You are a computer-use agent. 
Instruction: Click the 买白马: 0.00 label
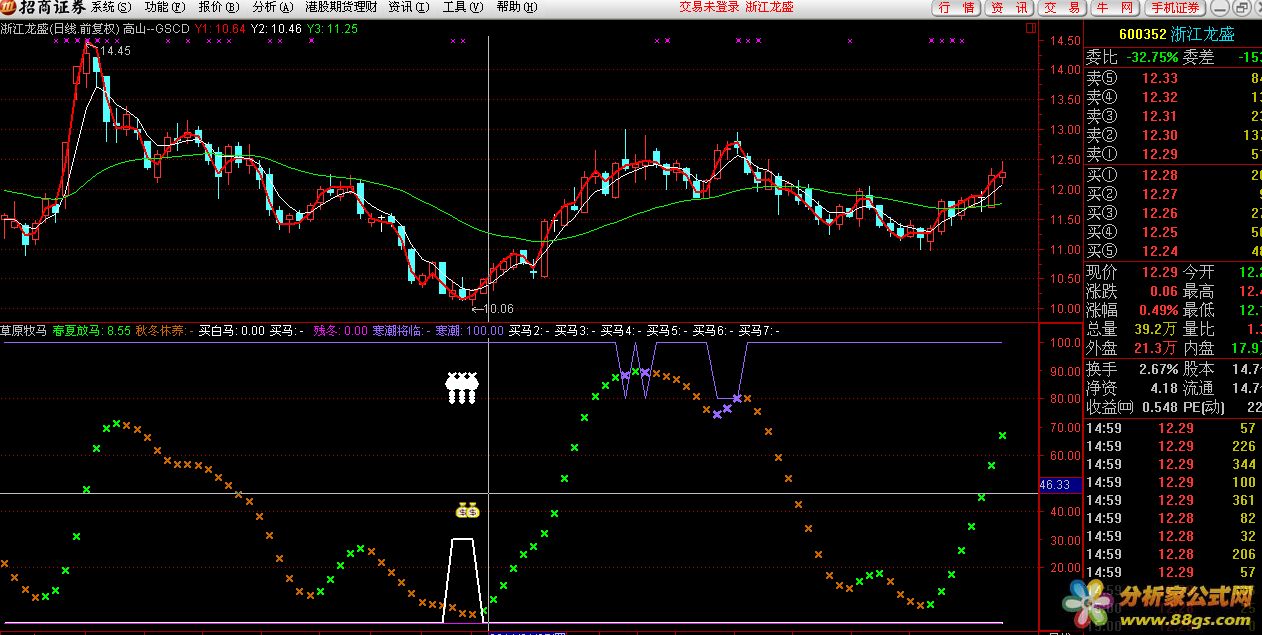click(x=232, y=330)
